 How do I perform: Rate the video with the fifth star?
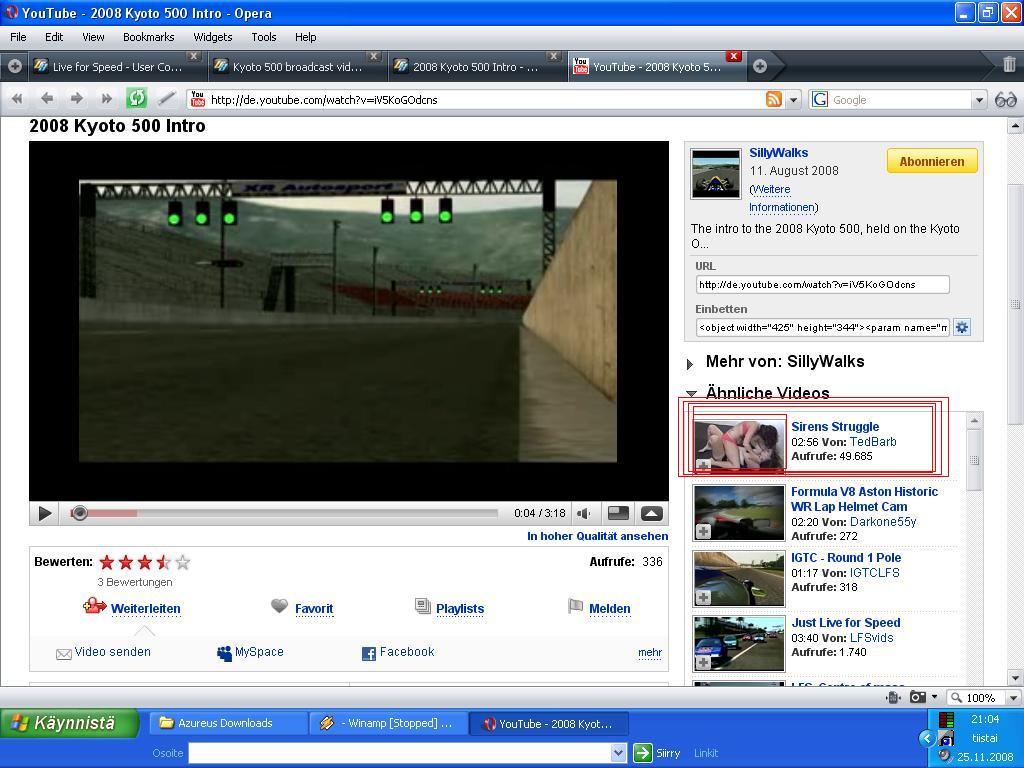point(183,562)
